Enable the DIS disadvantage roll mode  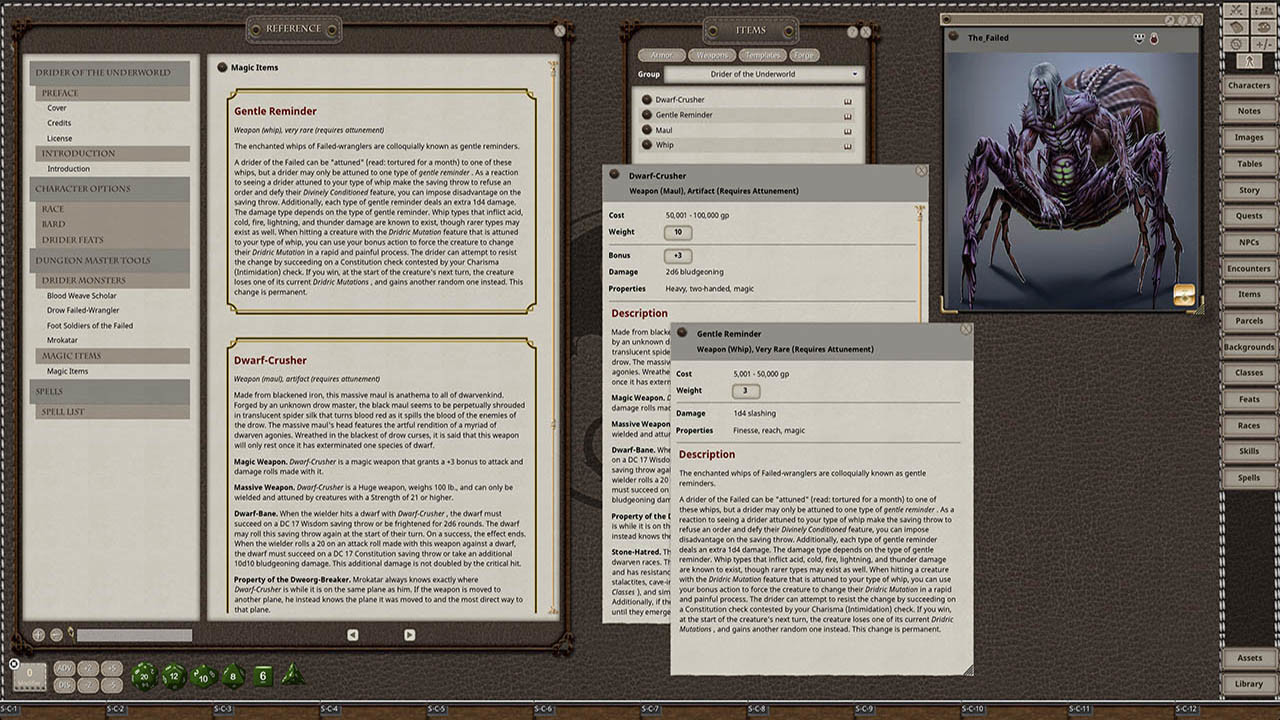(65, 685)
